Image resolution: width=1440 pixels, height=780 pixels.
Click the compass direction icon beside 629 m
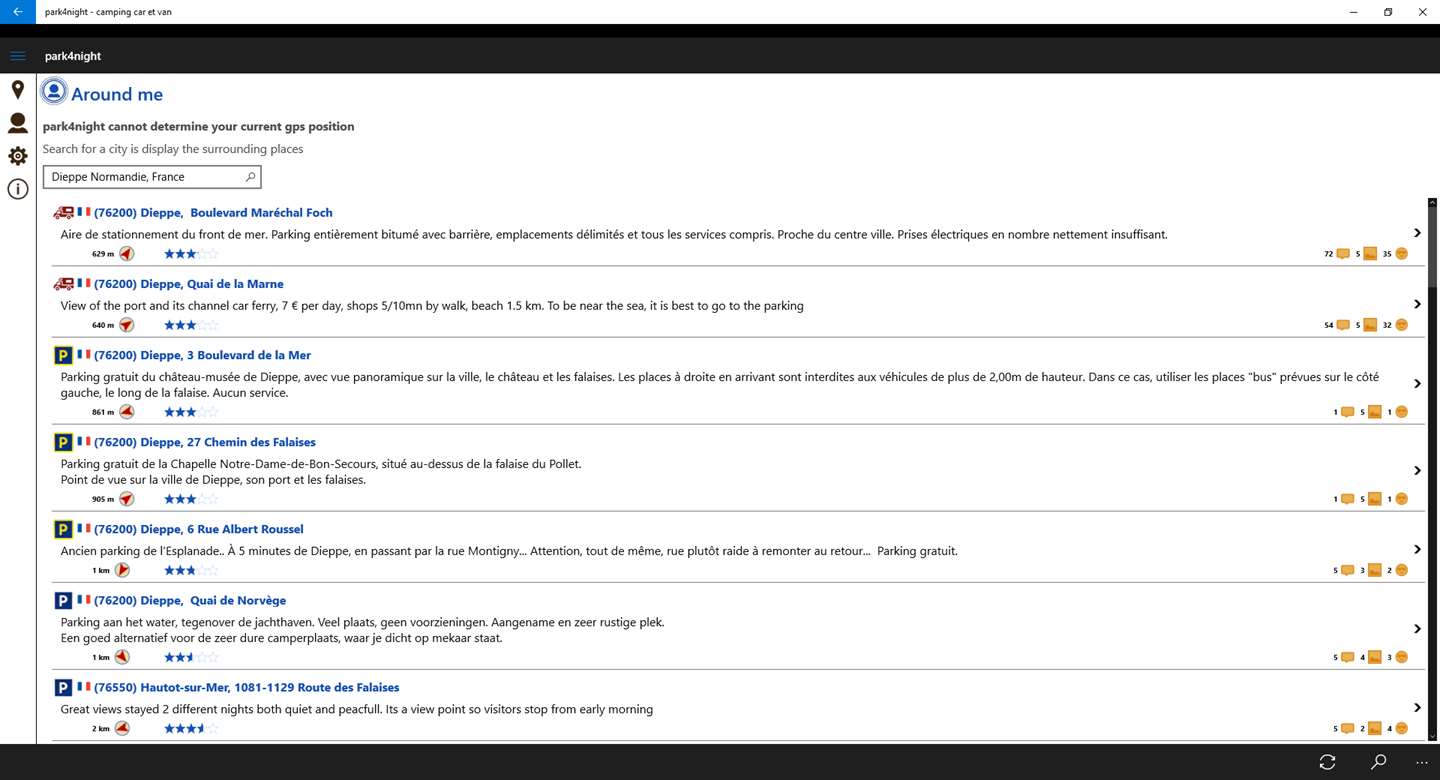point(127,254)
